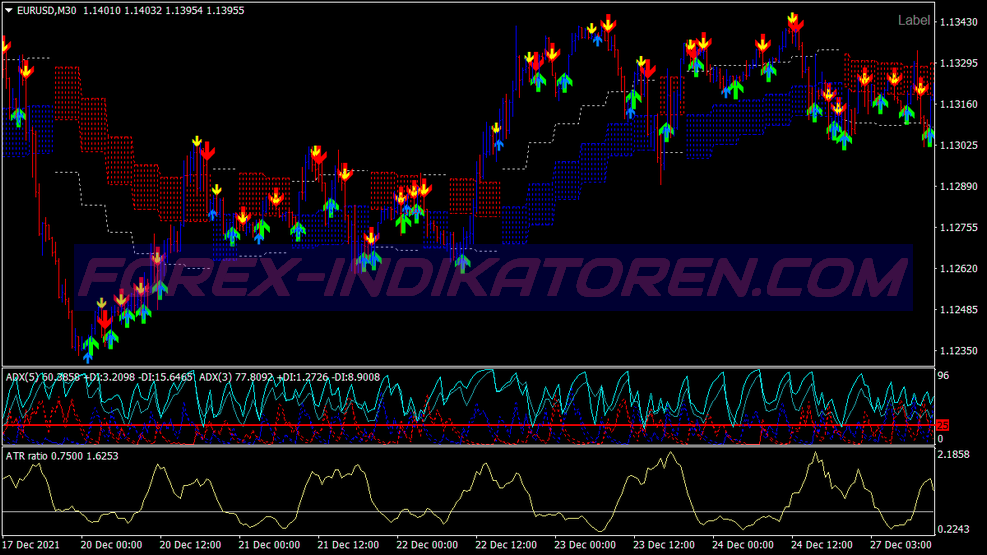Select the 27 Dec 03:00 time axis label
Viewport: 987px width, 555px height.
(x=900, y=546)
